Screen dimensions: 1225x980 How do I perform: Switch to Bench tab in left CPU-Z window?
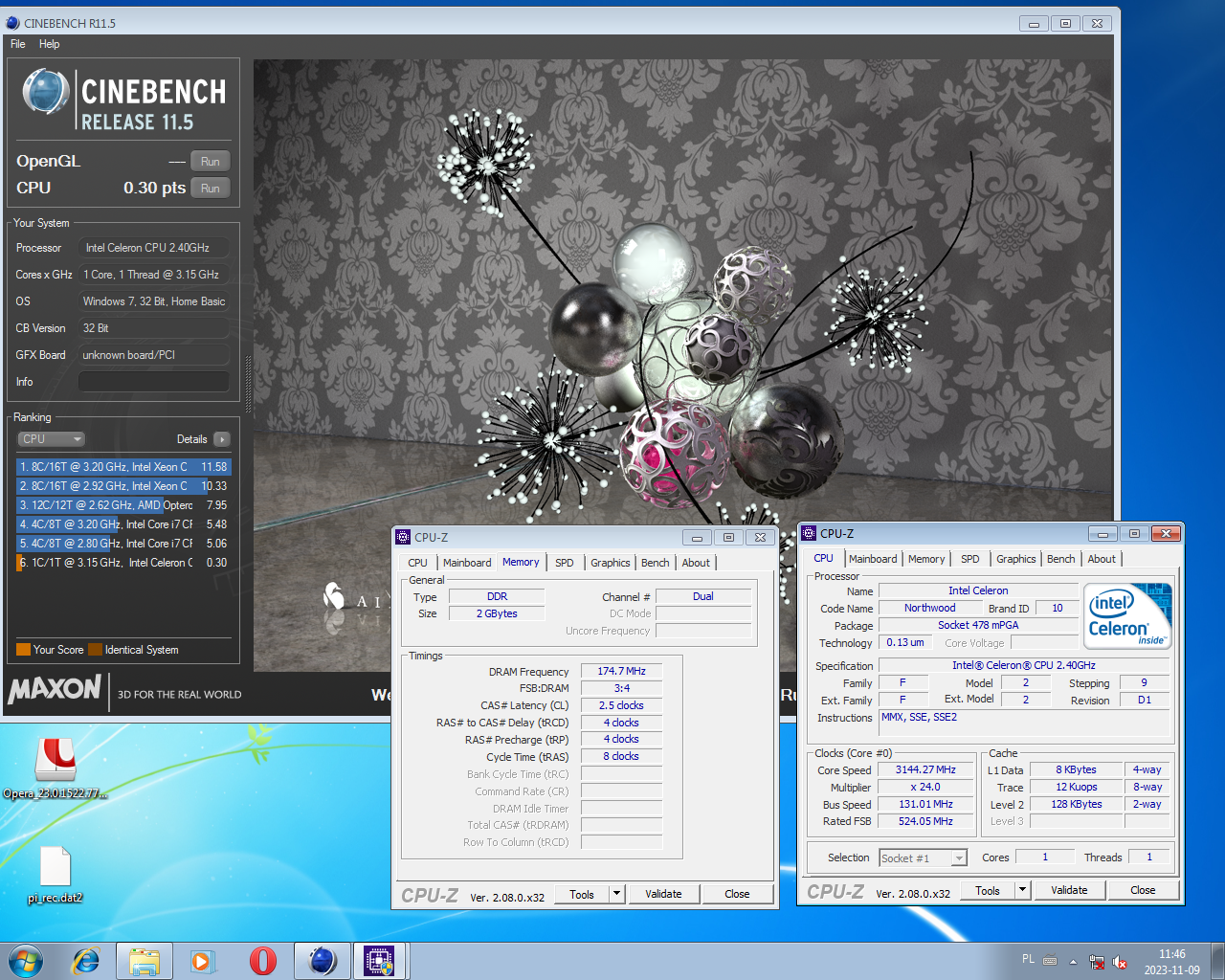point(656,563)
